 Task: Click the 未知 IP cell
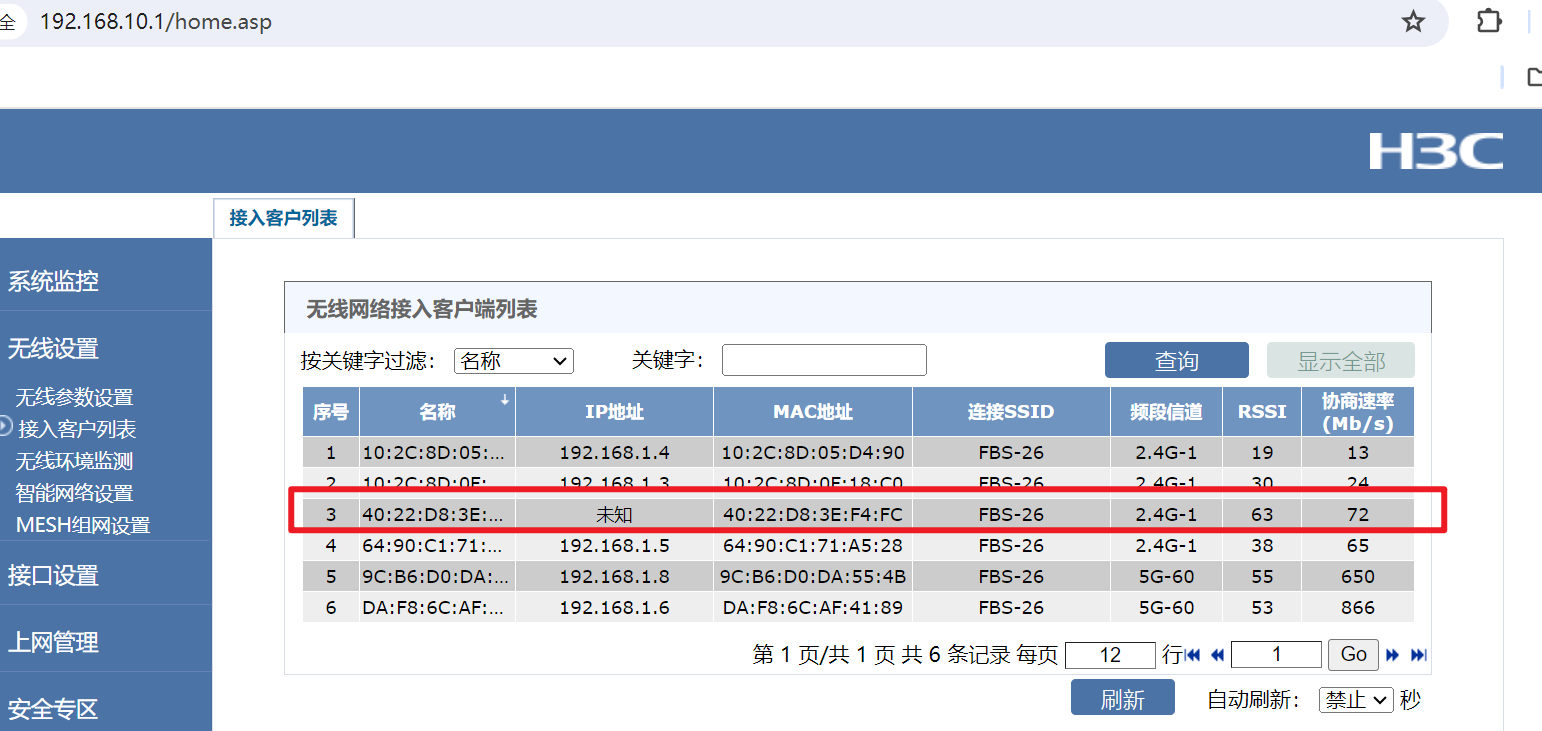614,515
